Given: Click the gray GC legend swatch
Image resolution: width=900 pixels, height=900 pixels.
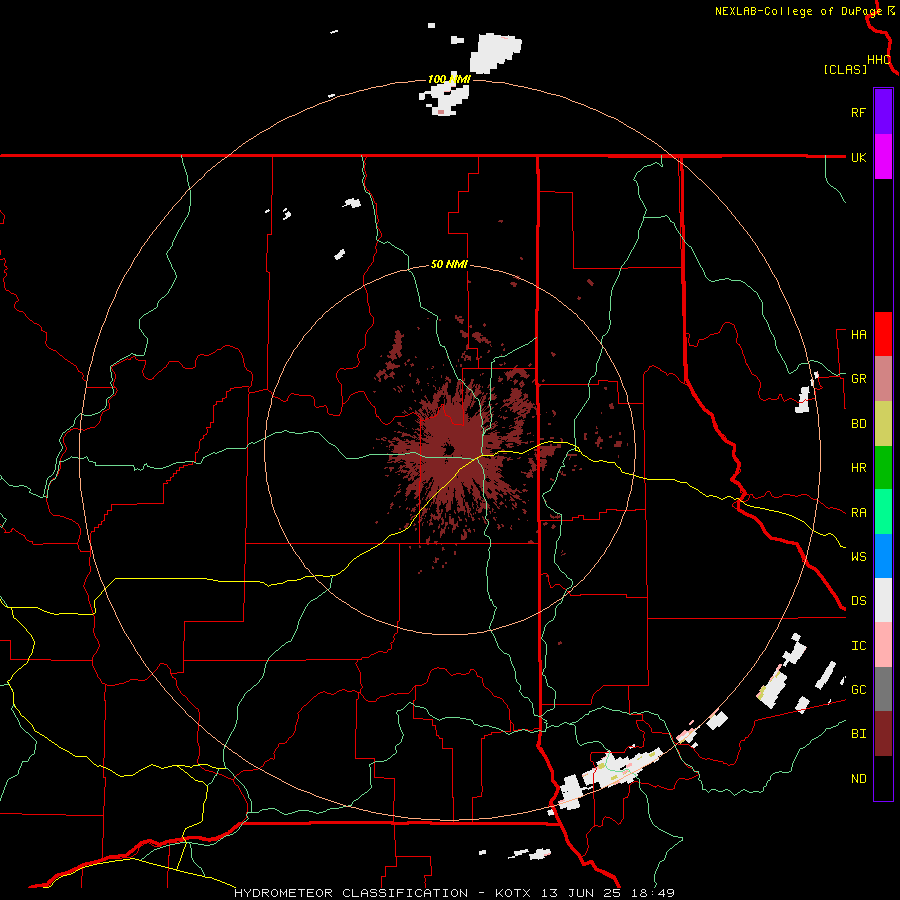Looking at the screenshot, I should point(883,689).
